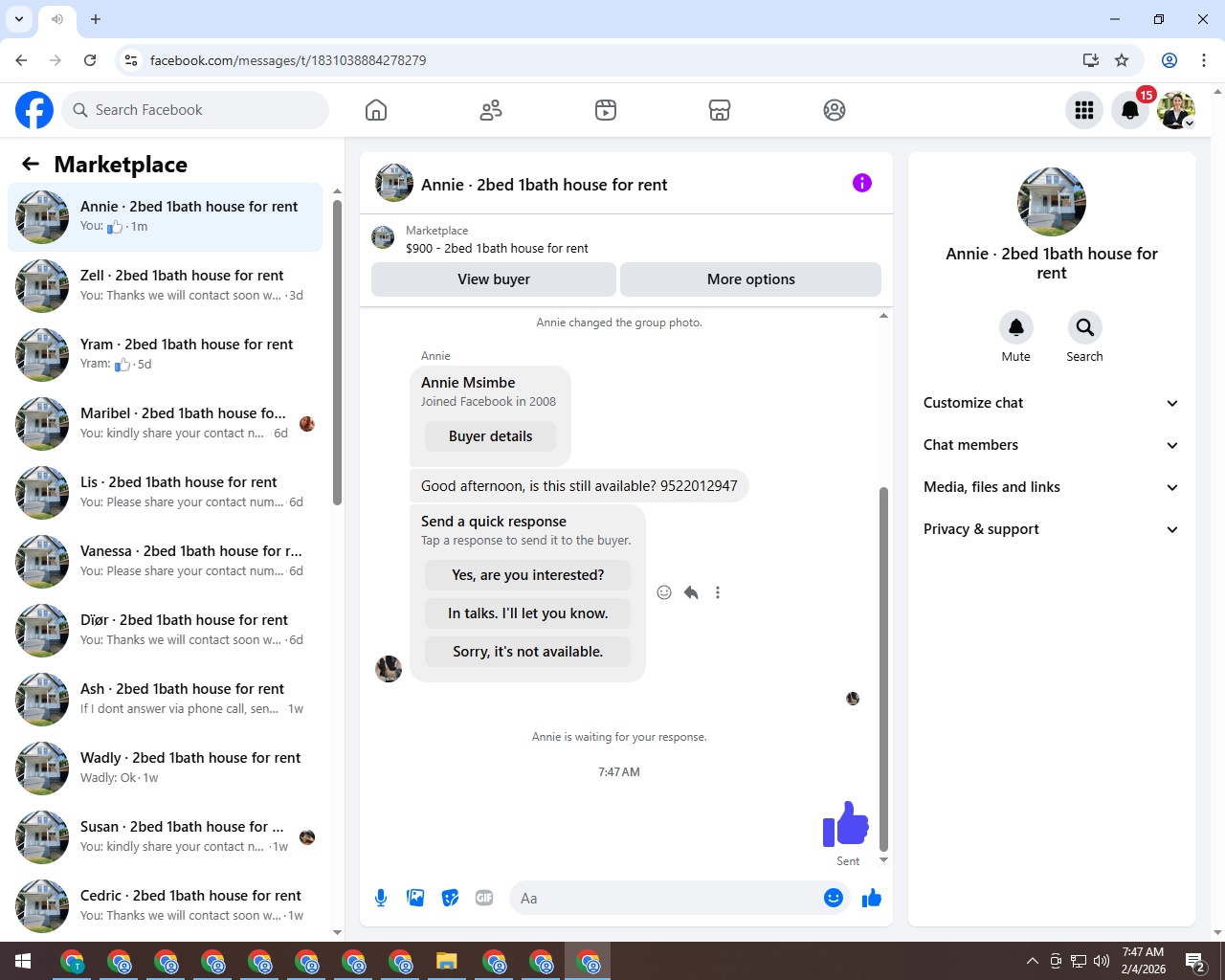Viewport: 1225px width, 980px height.
Task: Open more options three dots on message
Action: [x=718, y=592]
